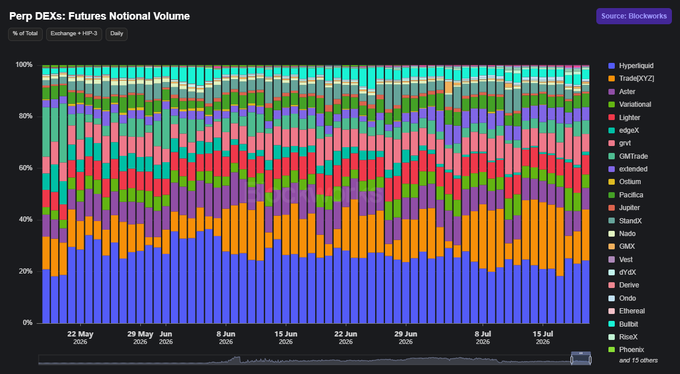
Task: Select the % of Total chip
Action: coord(25,34)
